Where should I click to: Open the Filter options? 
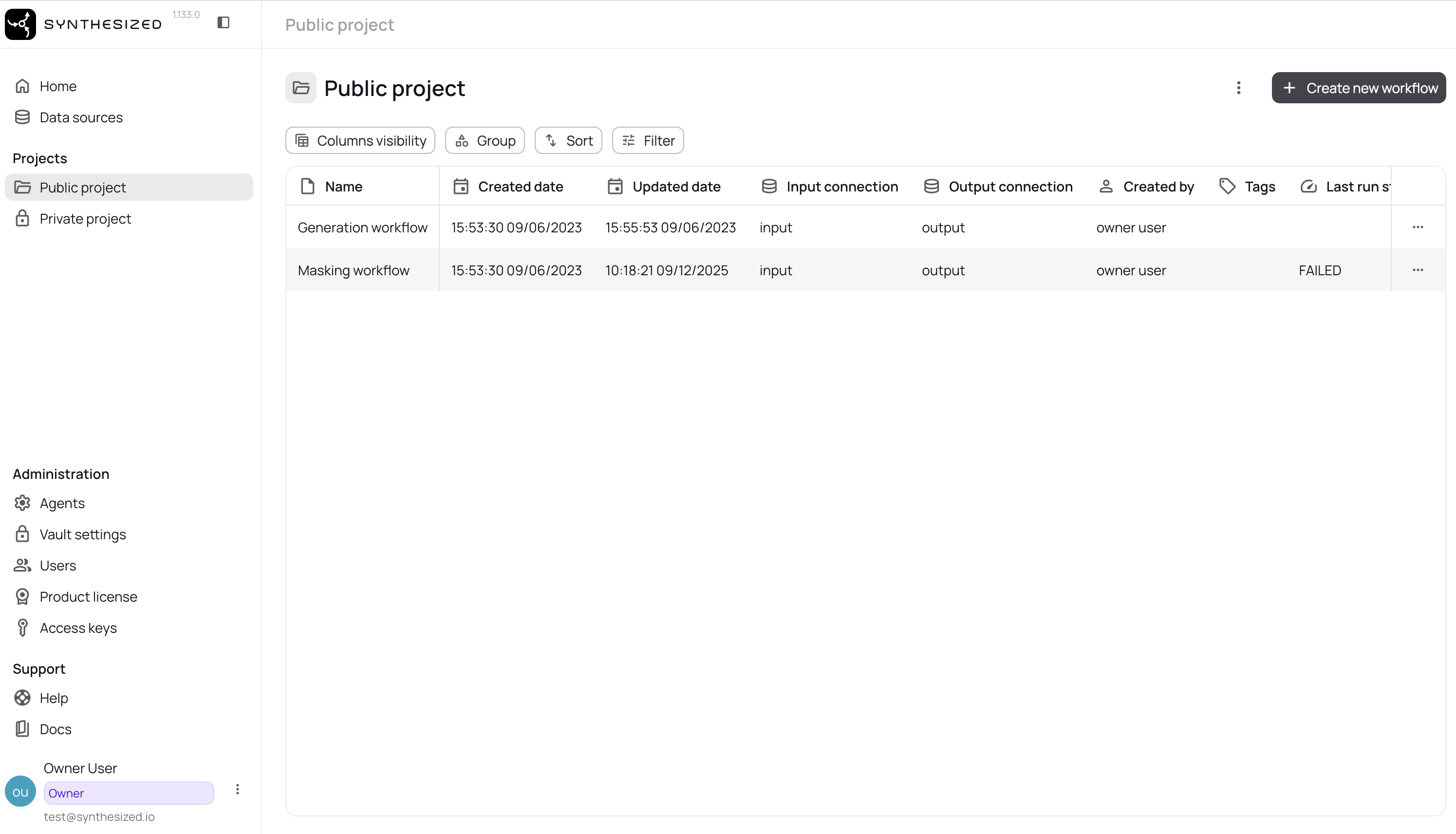648,140
